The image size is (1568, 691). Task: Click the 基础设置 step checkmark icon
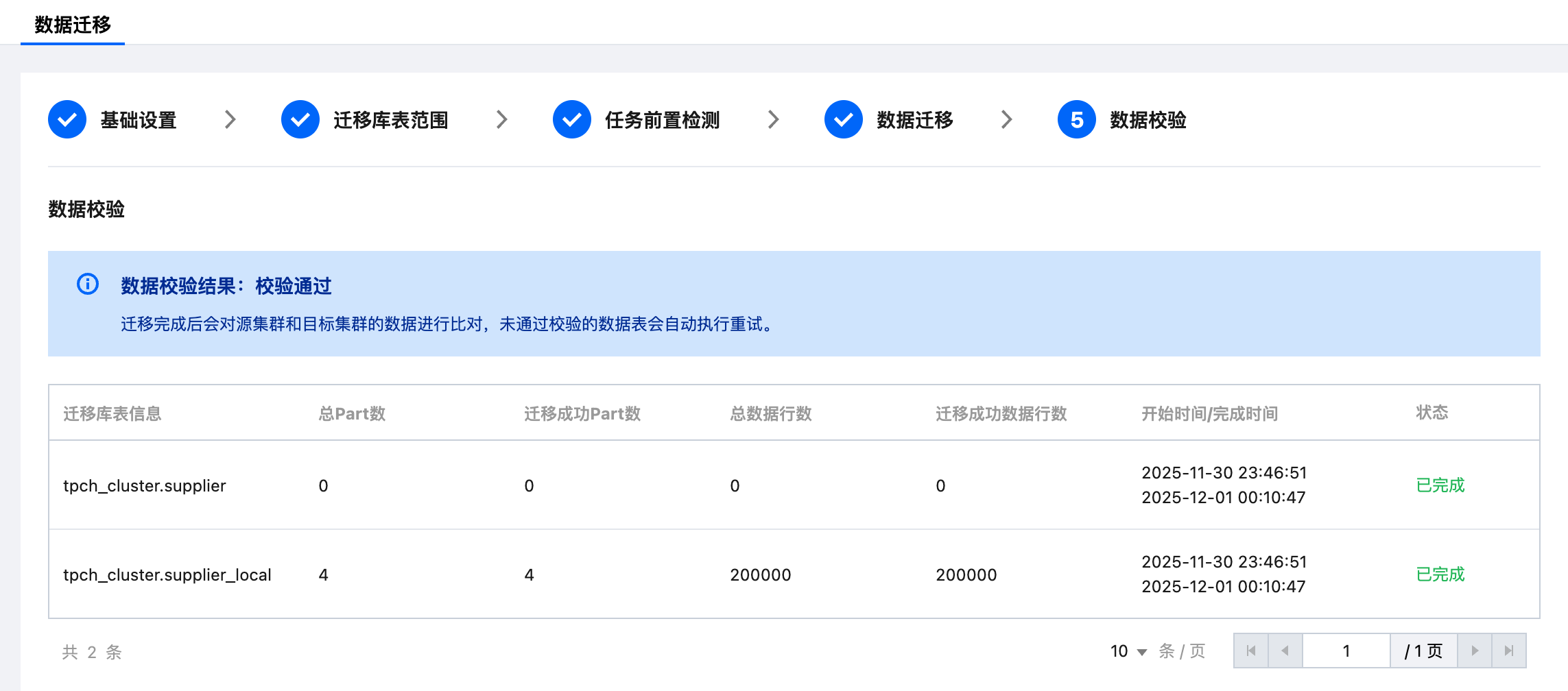(x=67, y=120)
